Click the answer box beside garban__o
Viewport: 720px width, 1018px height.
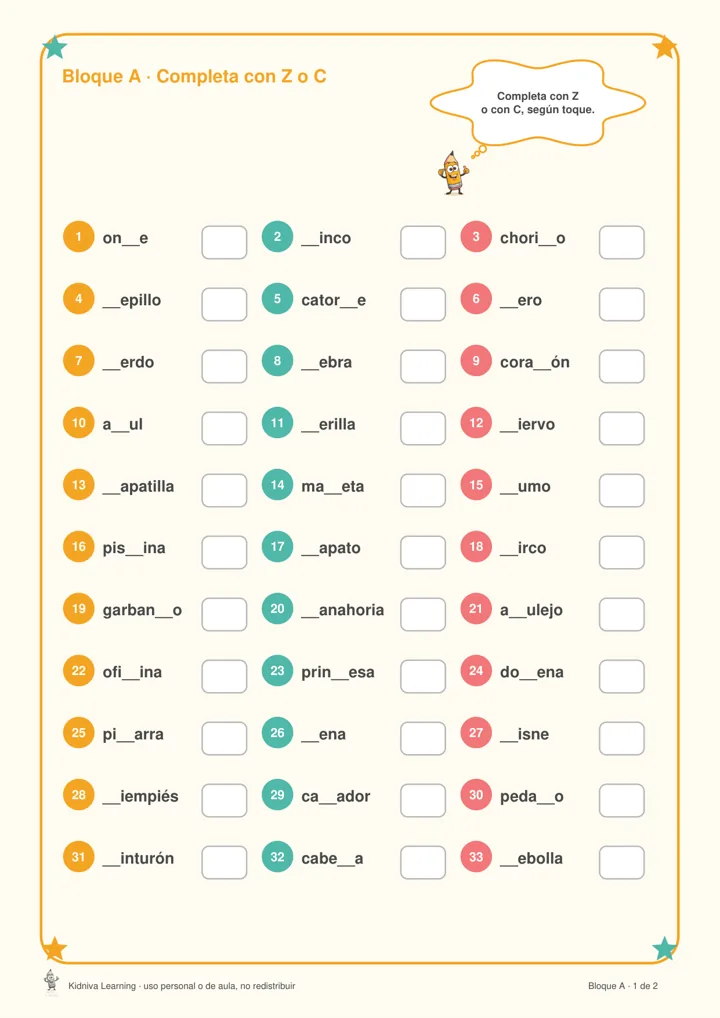tap(224, 614)
